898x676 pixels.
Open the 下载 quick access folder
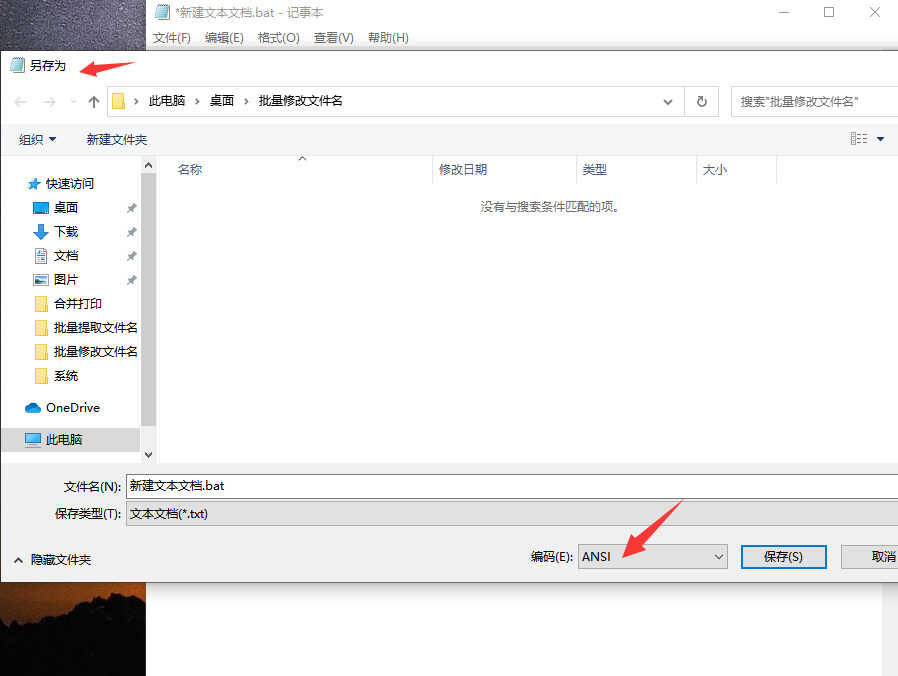[66, 231]
